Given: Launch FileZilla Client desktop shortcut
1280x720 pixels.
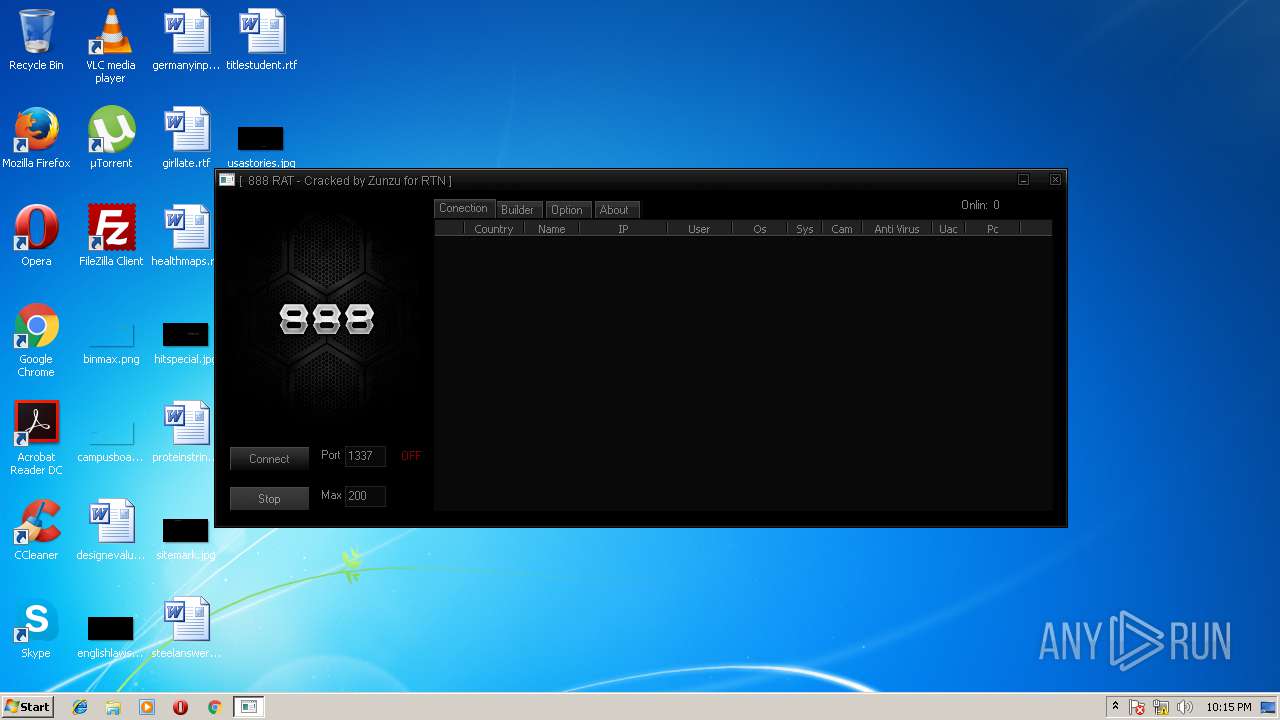Looking at the screenshot, I should (x=111, y=236).
